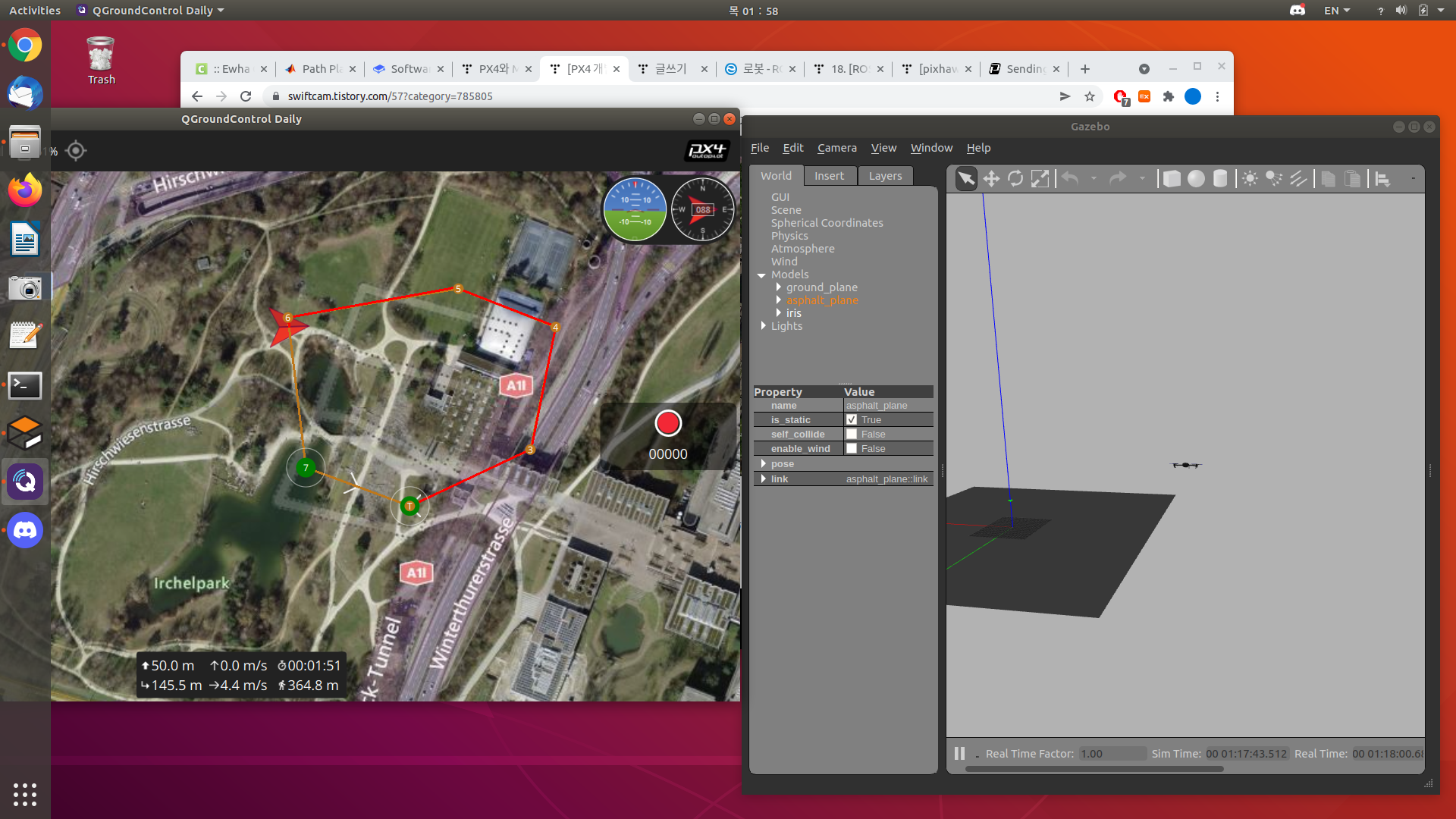Enable the self_collide checkbox
1456x819 pixels.
[x=852, y=435]
